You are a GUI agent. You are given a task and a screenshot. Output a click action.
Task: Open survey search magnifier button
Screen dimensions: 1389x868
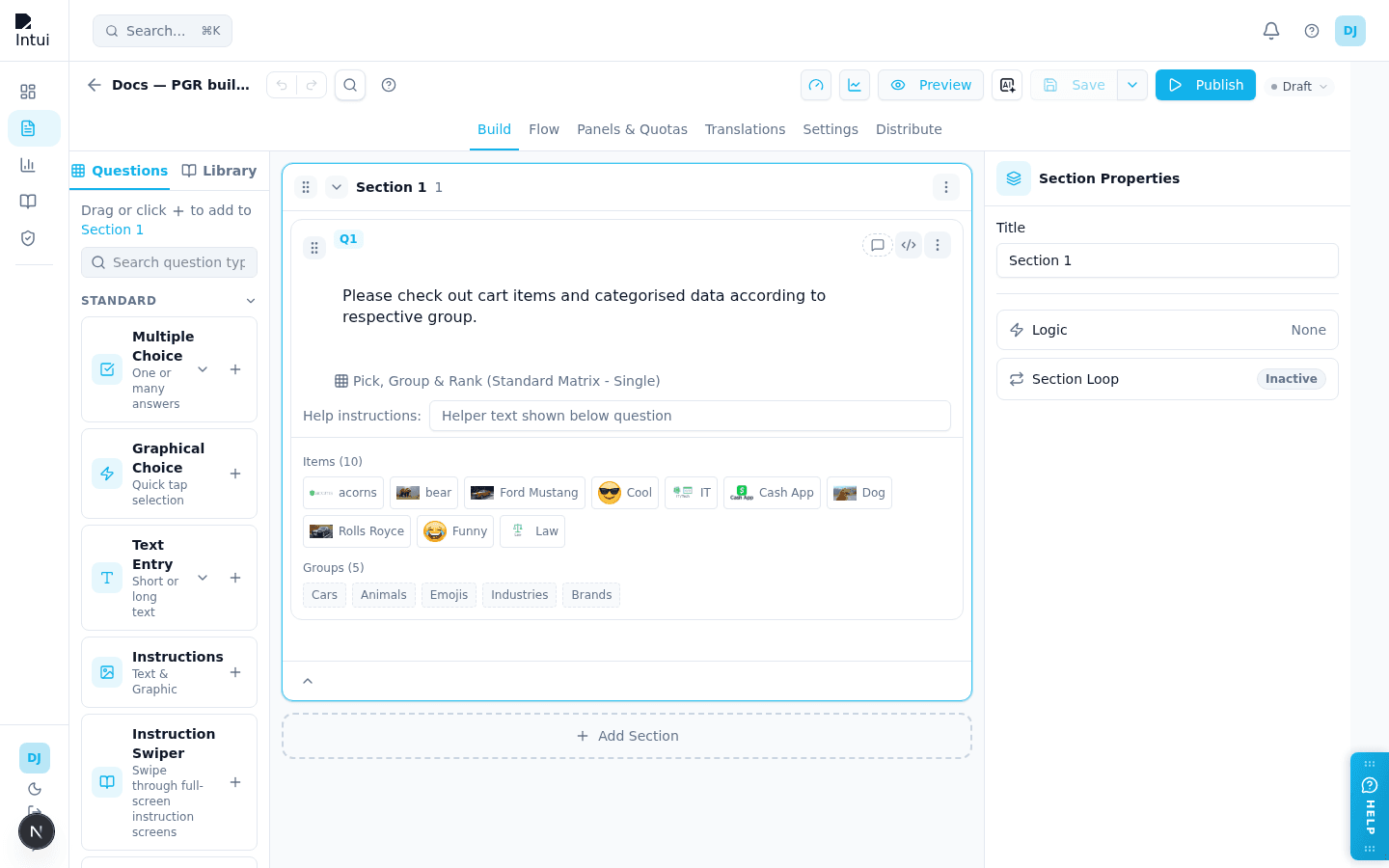point(350,85)
